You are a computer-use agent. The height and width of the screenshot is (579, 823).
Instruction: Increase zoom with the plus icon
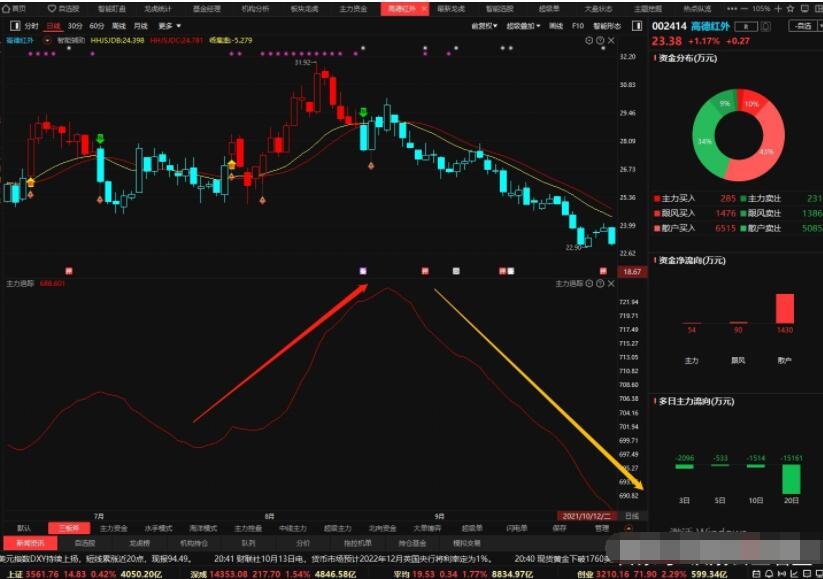778,8
